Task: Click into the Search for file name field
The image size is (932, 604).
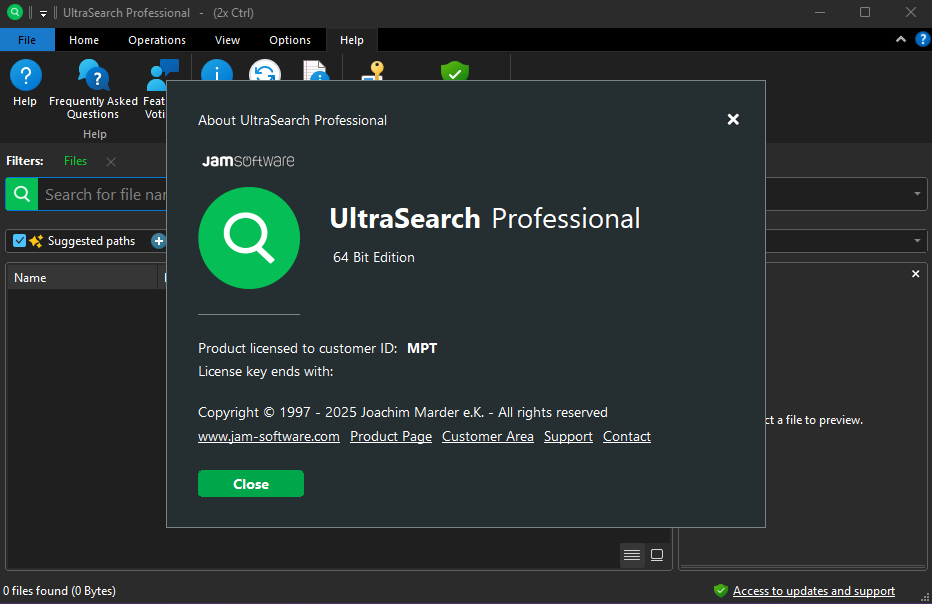Action: (x=102, y=194)
